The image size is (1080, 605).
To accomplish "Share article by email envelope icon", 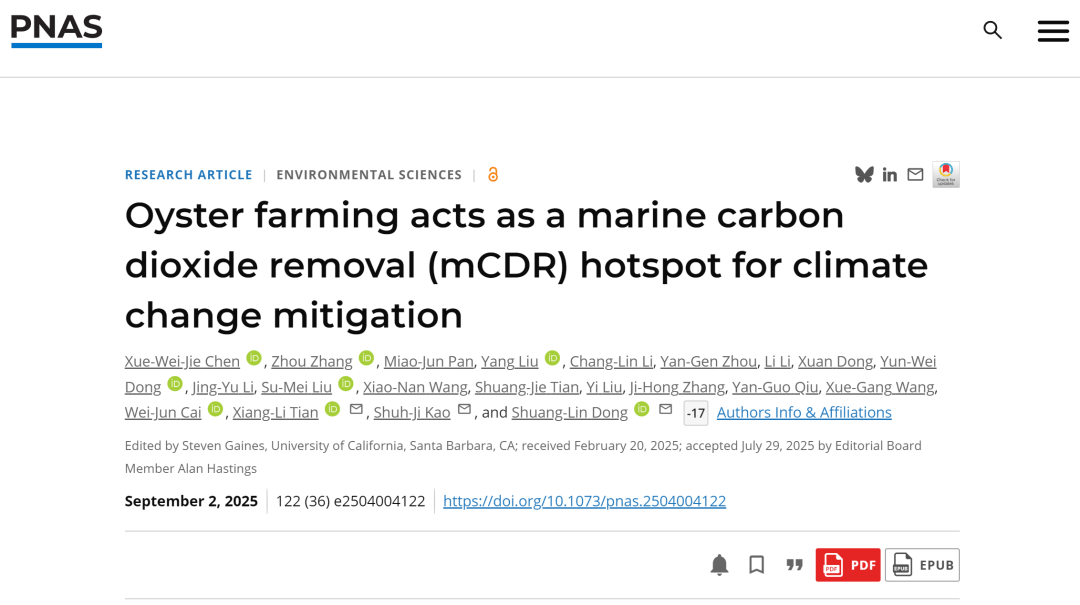I will click(915, 174).
